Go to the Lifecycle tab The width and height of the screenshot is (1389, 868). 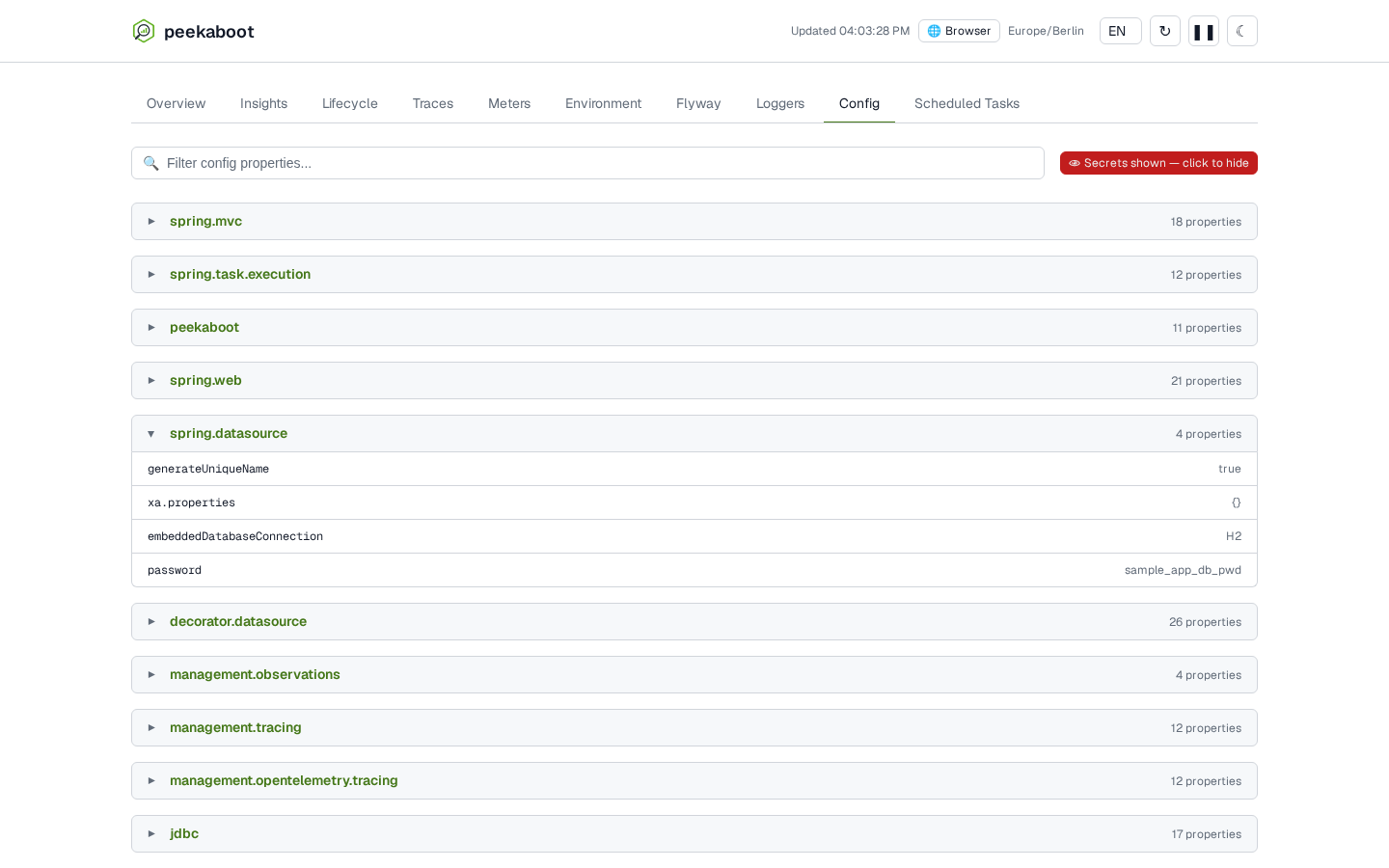tap(350, 103)
